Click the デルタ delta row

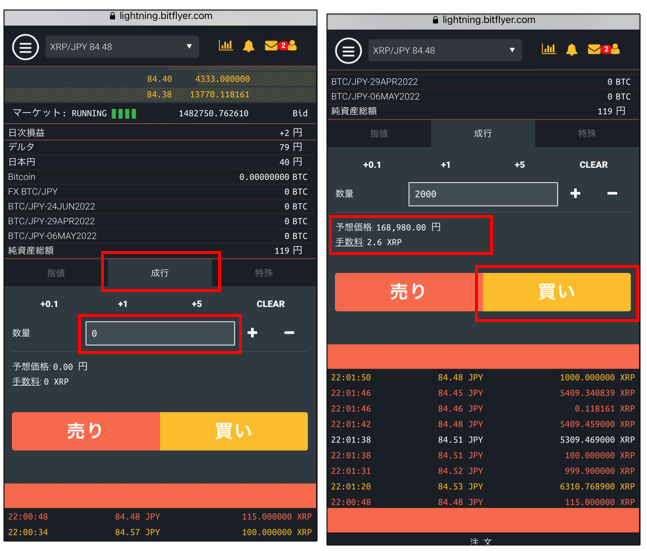click(x=160, y=147)
